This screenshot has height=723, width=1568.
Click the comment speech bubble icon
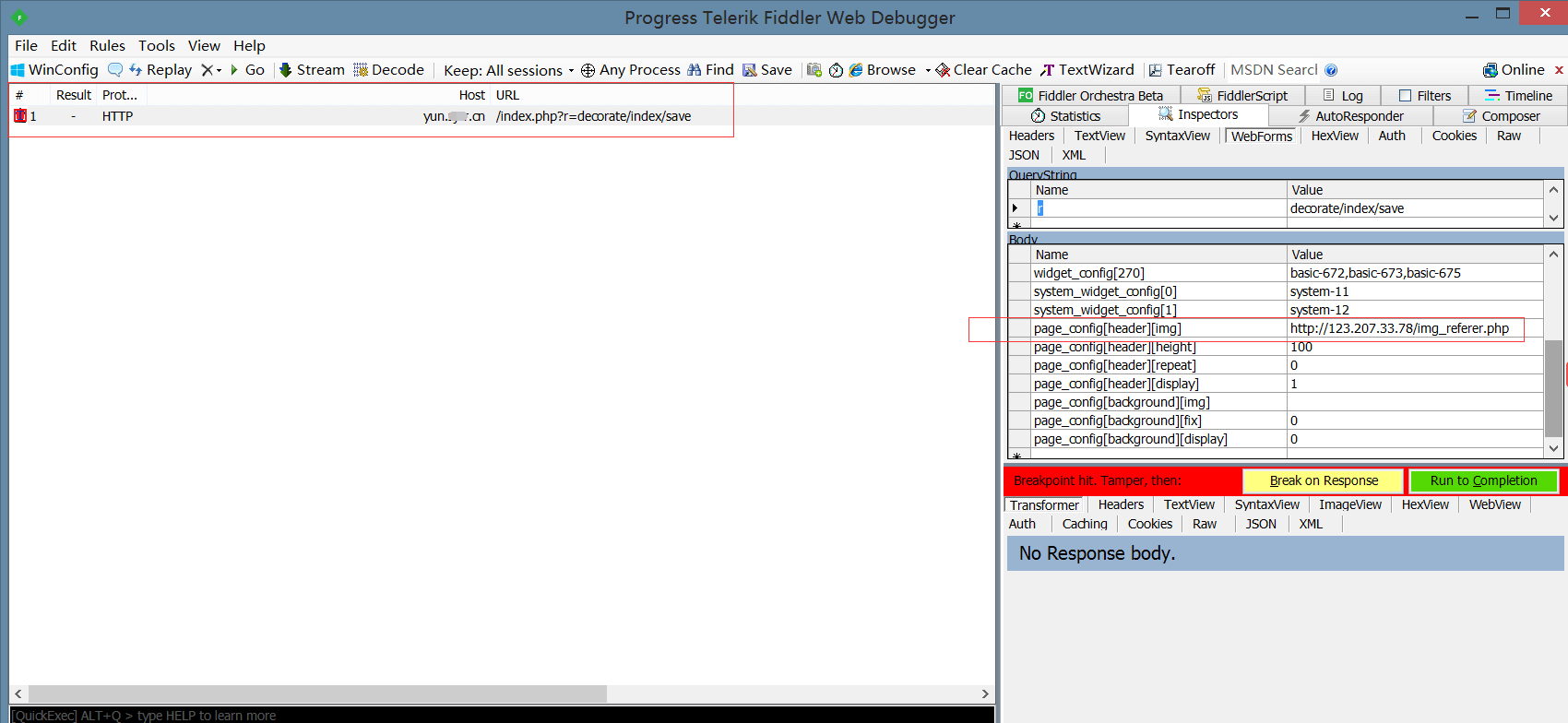click(x=115, y=70)
